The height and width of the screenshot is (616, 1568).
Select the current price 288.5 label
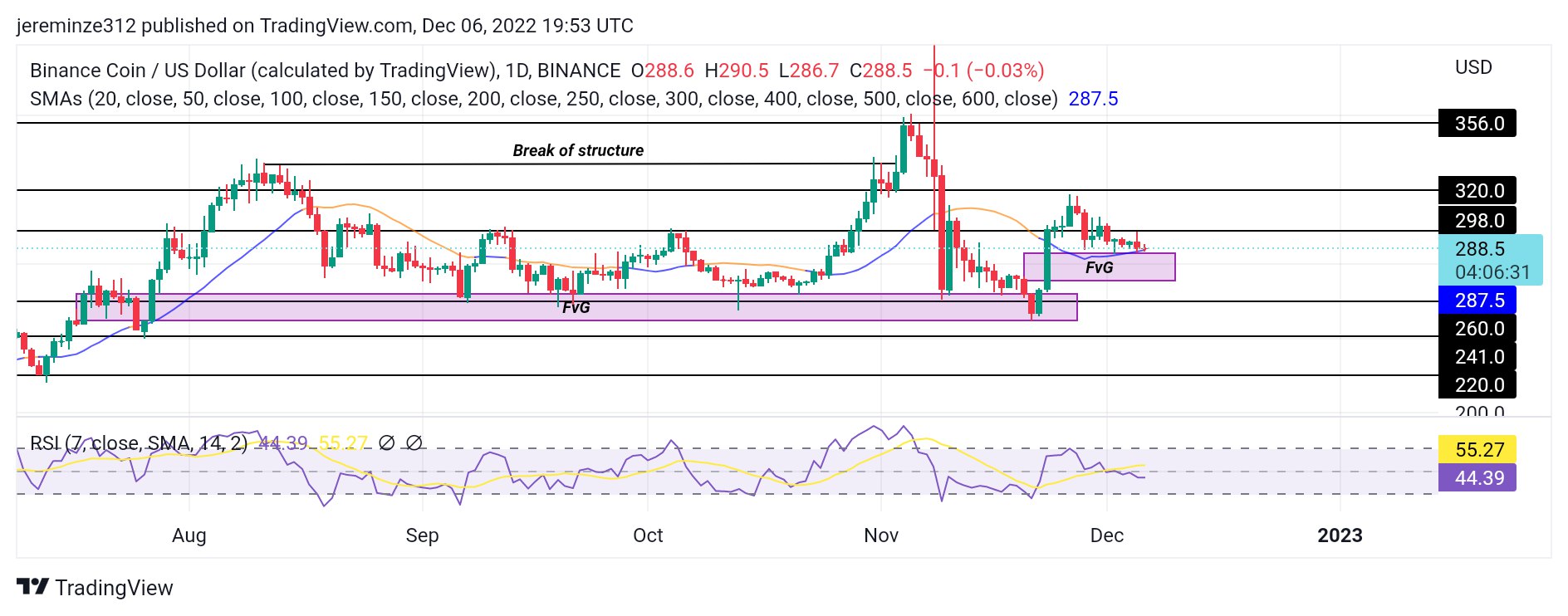click(1479, 249)
